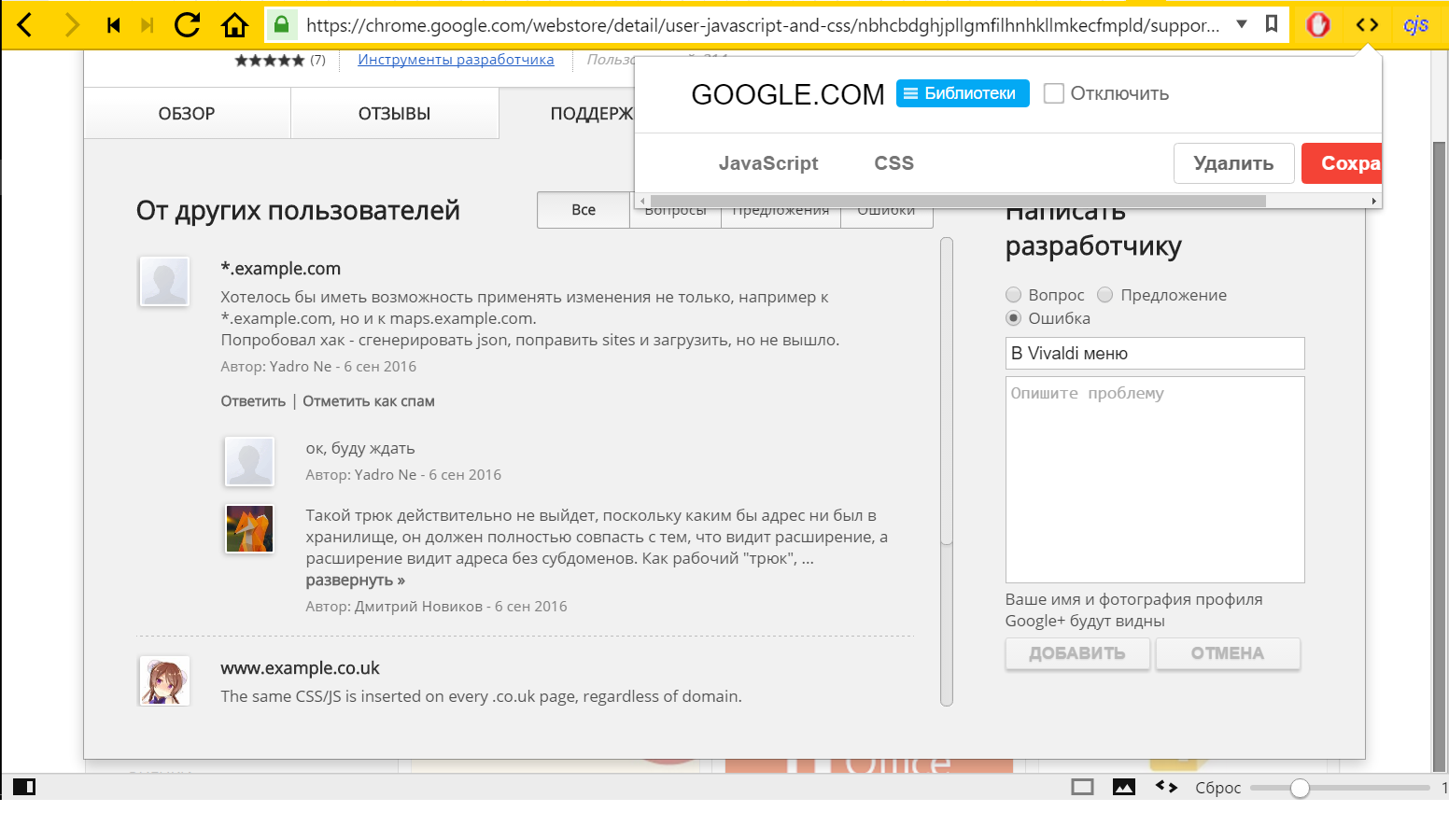1449x840 pixels.
Task: Open the ОБЗОР tab
Action: click(x=187, y=114)
